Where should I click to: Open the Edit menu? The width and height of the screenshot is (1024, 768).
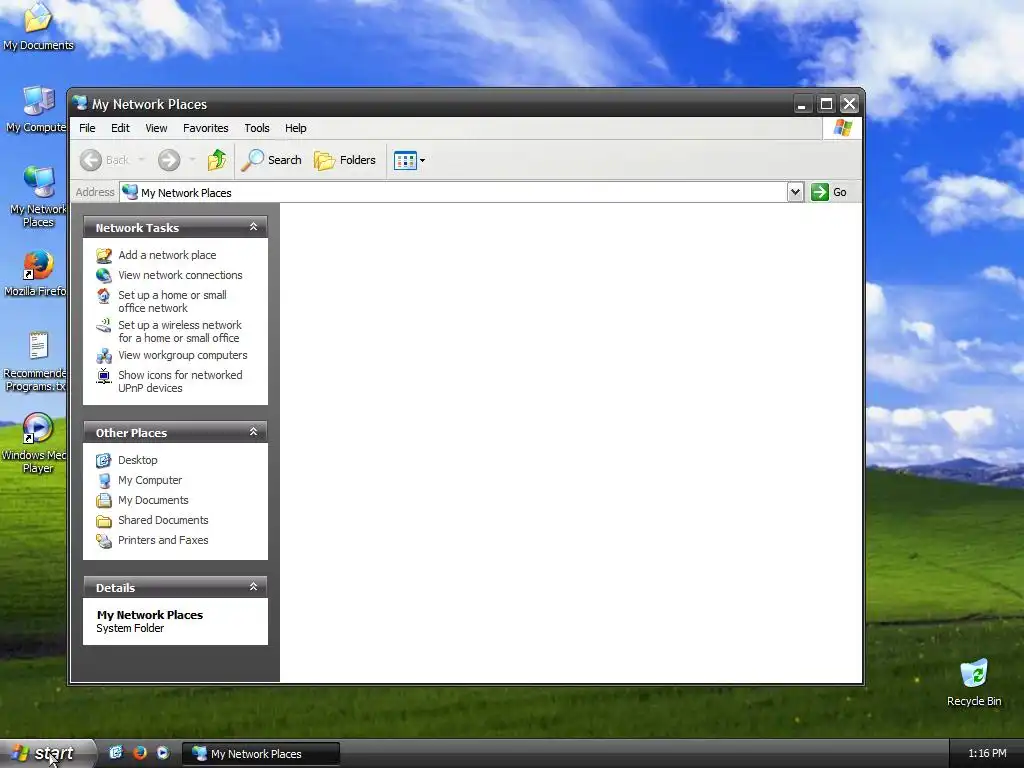coord(120,128)
